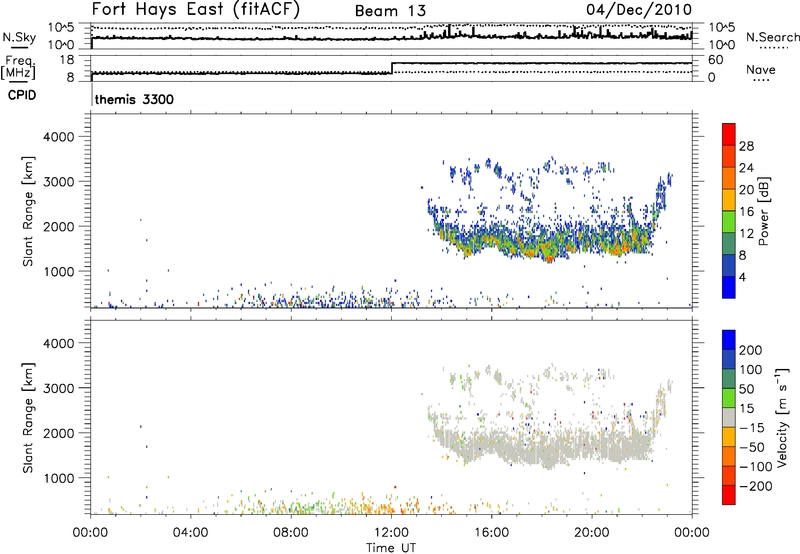This screenshot has width=800, height=554.
Task: Pick the dark blue top Velocity color segment
Action: point(729,340)
